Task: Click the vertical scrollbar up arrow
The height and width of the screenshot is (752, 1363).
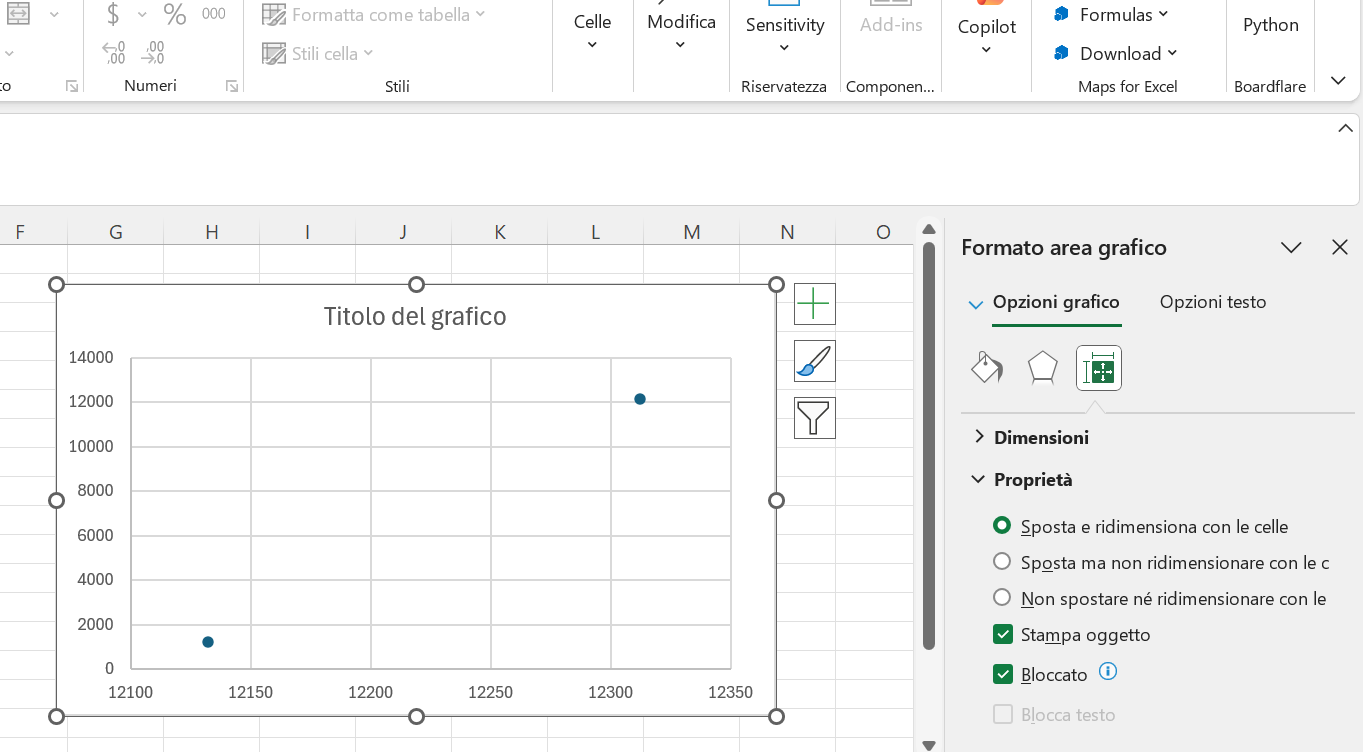Action: point(929,230)
